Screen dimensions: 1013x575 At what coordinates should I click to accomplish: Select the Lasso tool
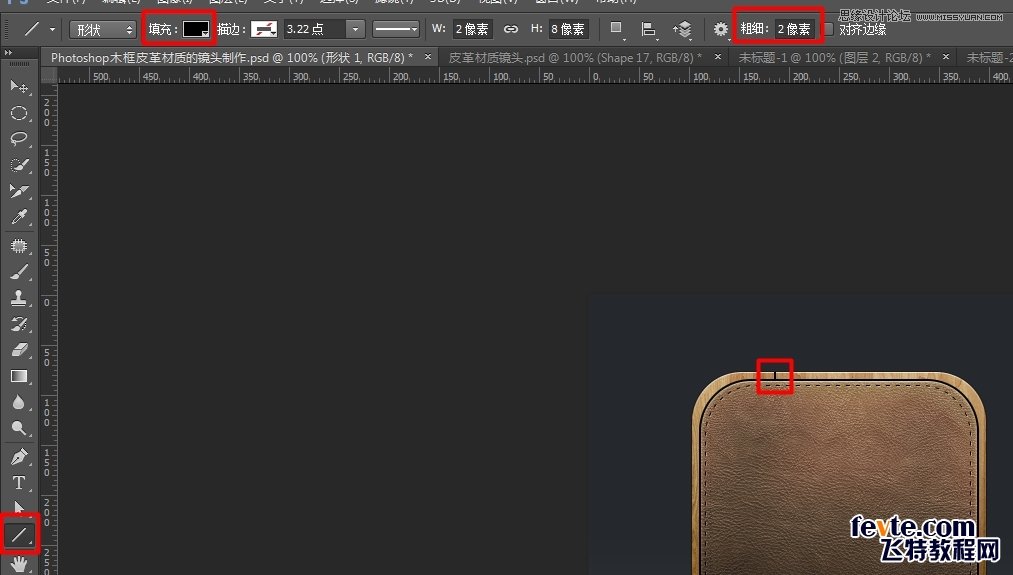point(19,139)
